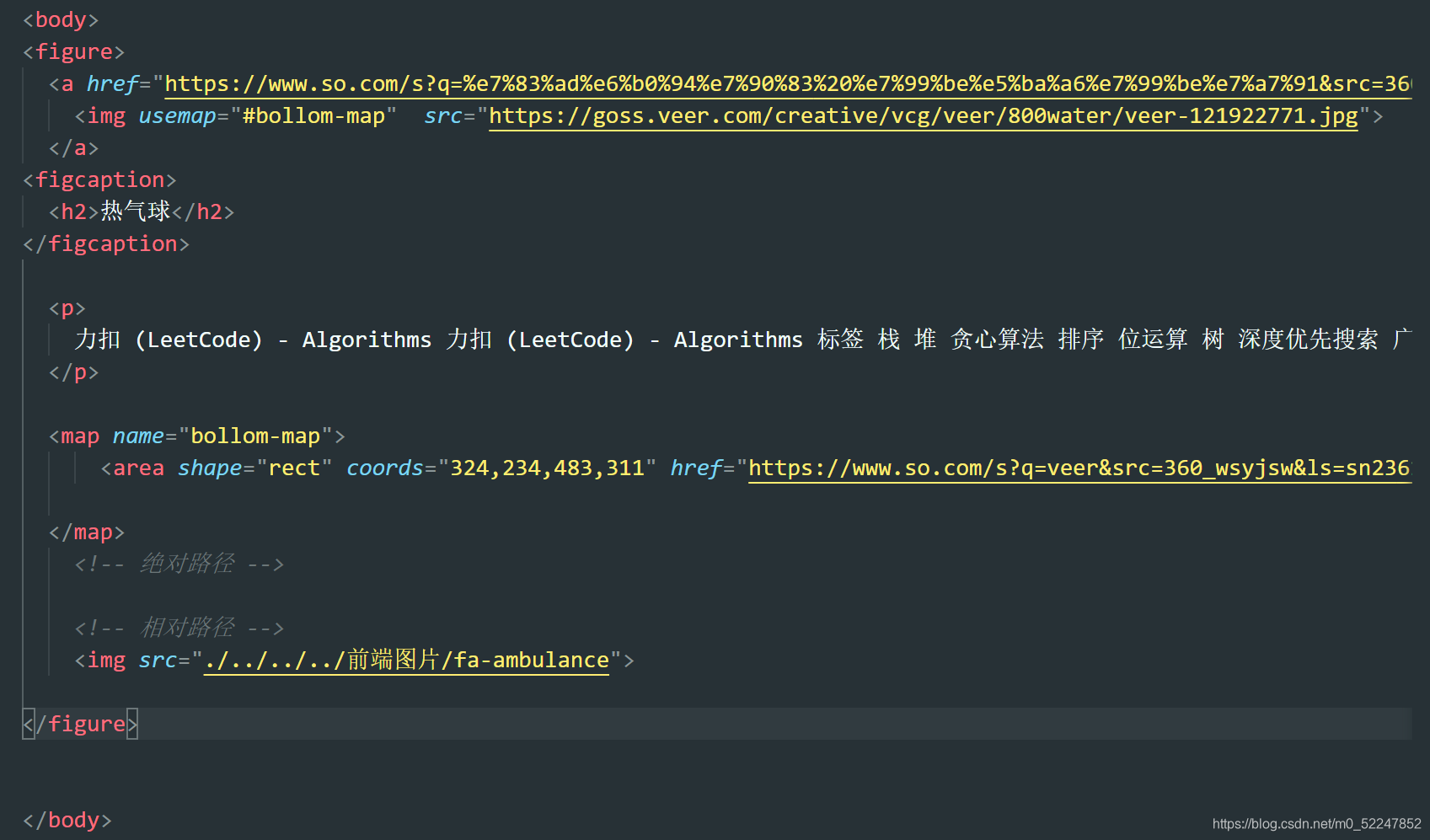Click the closing </a> tag
Viewport: 1430px width, 840px height.
tap(73, 148)
